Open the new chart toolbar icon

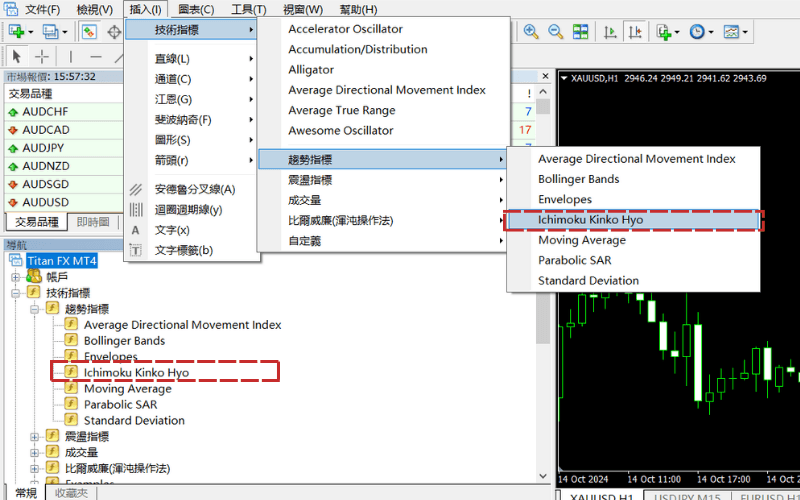pos(17,32)
